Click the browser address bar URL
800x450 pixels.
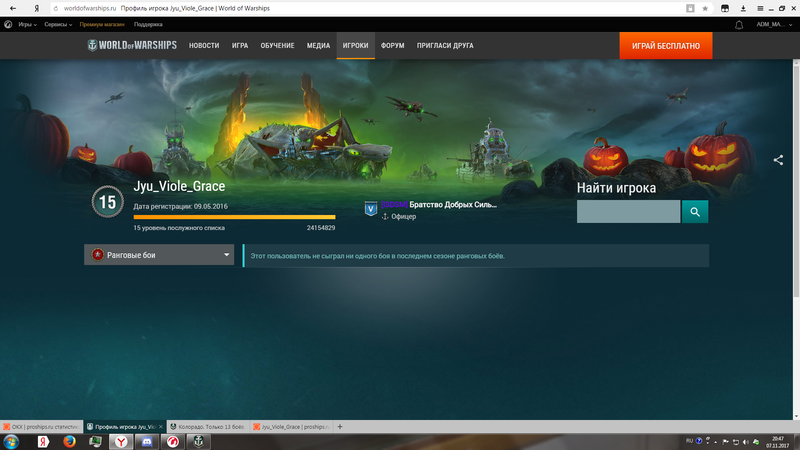[x=90, y=8]
